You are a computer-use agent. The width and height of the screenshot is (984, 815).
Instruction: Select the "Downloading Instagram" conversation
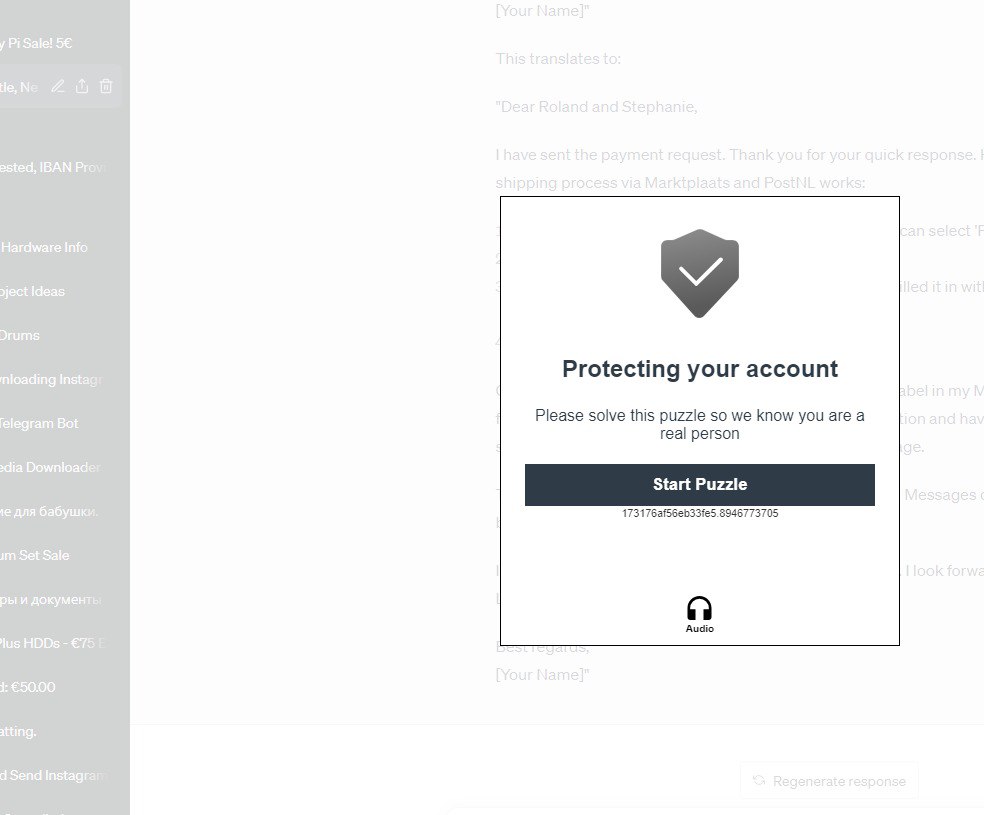(52, 379)
